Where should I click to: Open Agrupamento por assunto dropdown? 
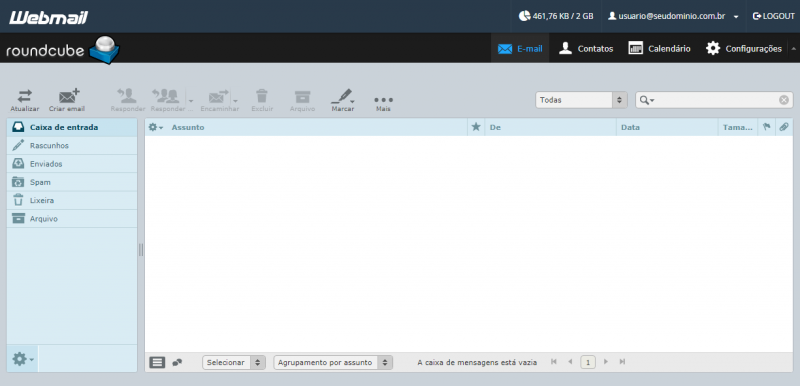coord(333,363)
